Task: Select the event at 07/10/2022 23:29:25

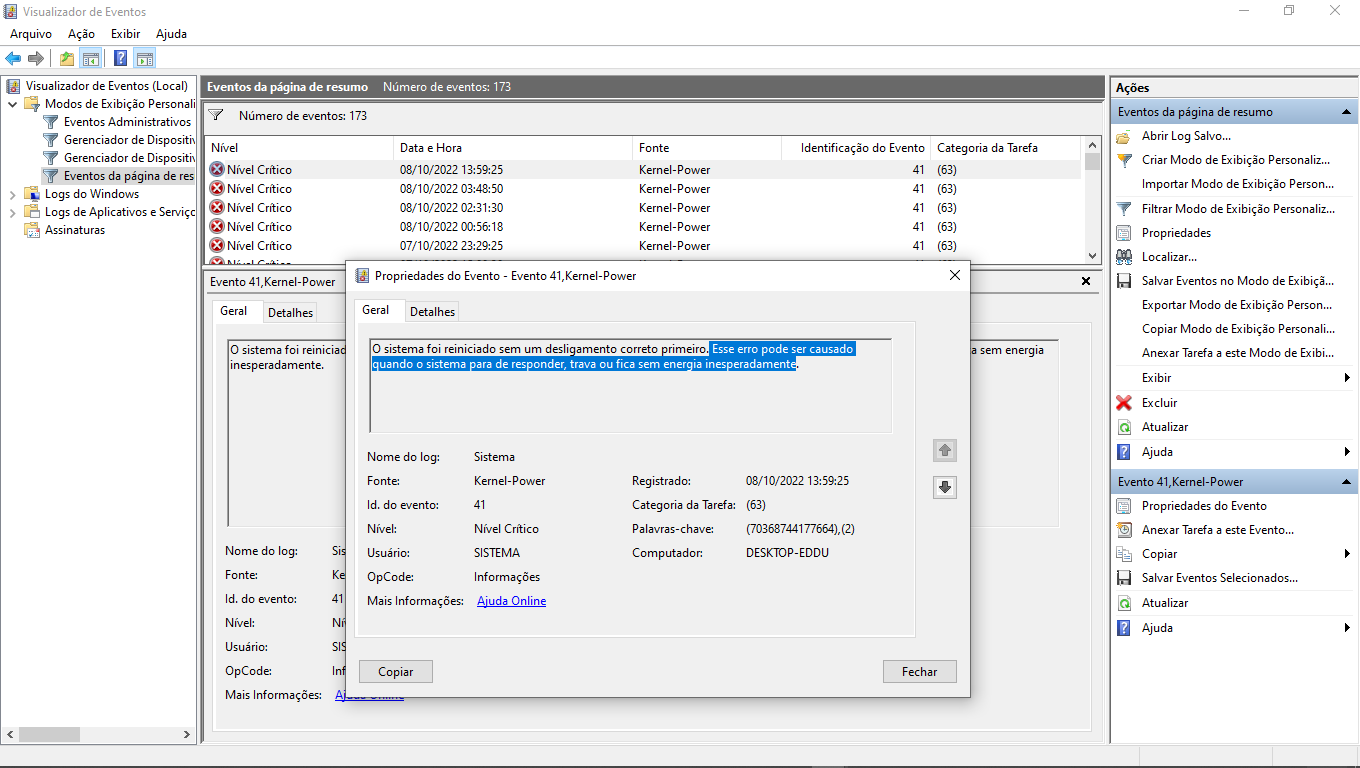Action: pos(643,246)
